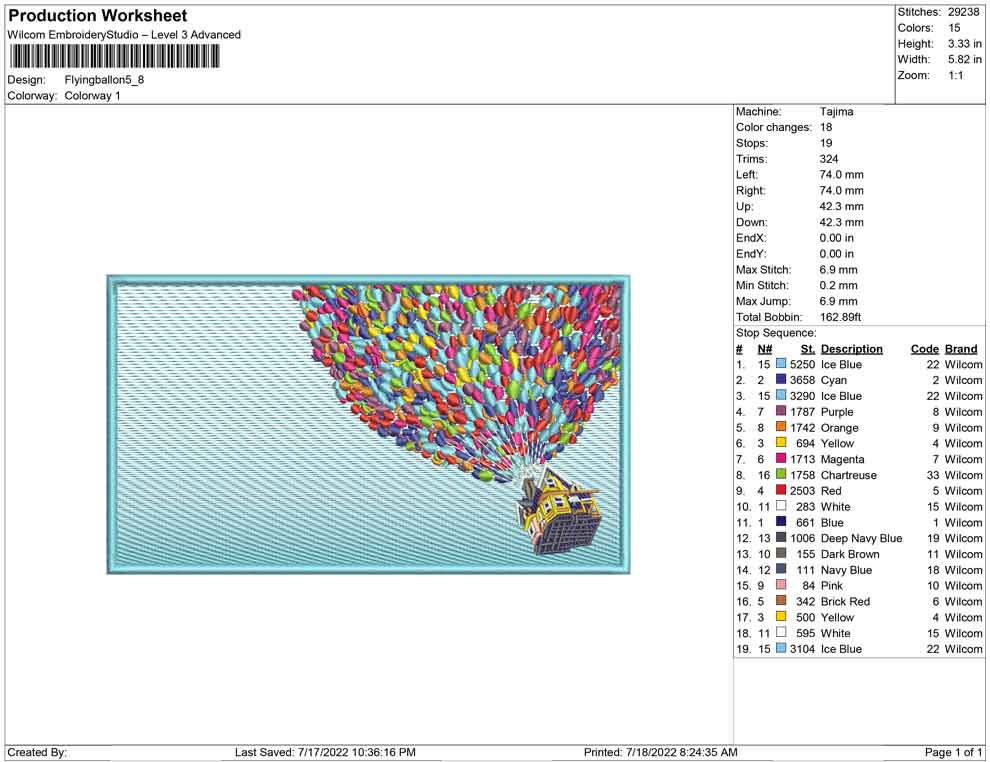Choose the White swatch with 595 stitches
Viewport: 990px width, 762px height.
tap(781, 632)
